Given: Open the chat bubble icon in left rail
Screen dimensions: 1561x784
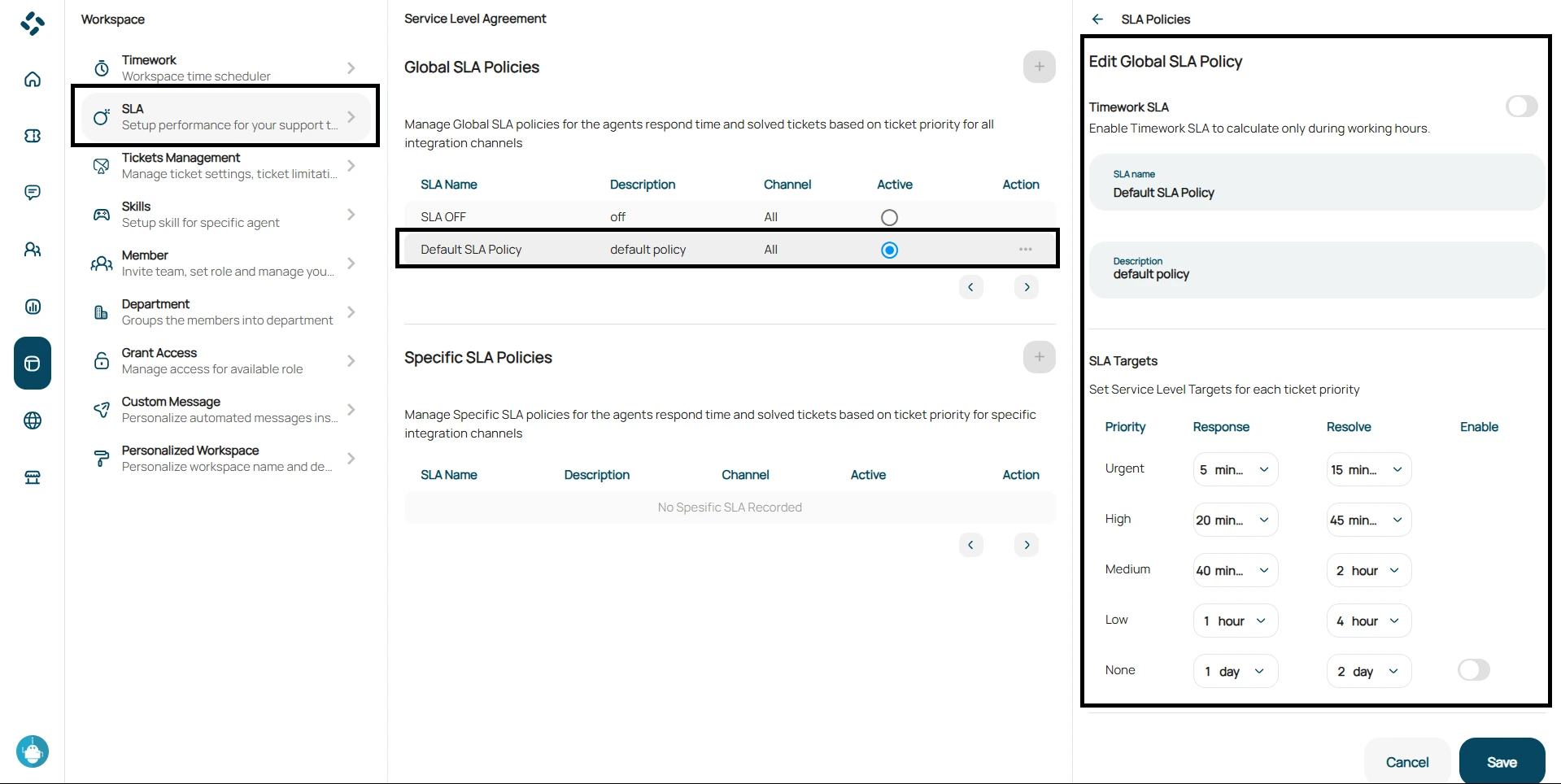Looking at the screenshot, I should point(33,193).
